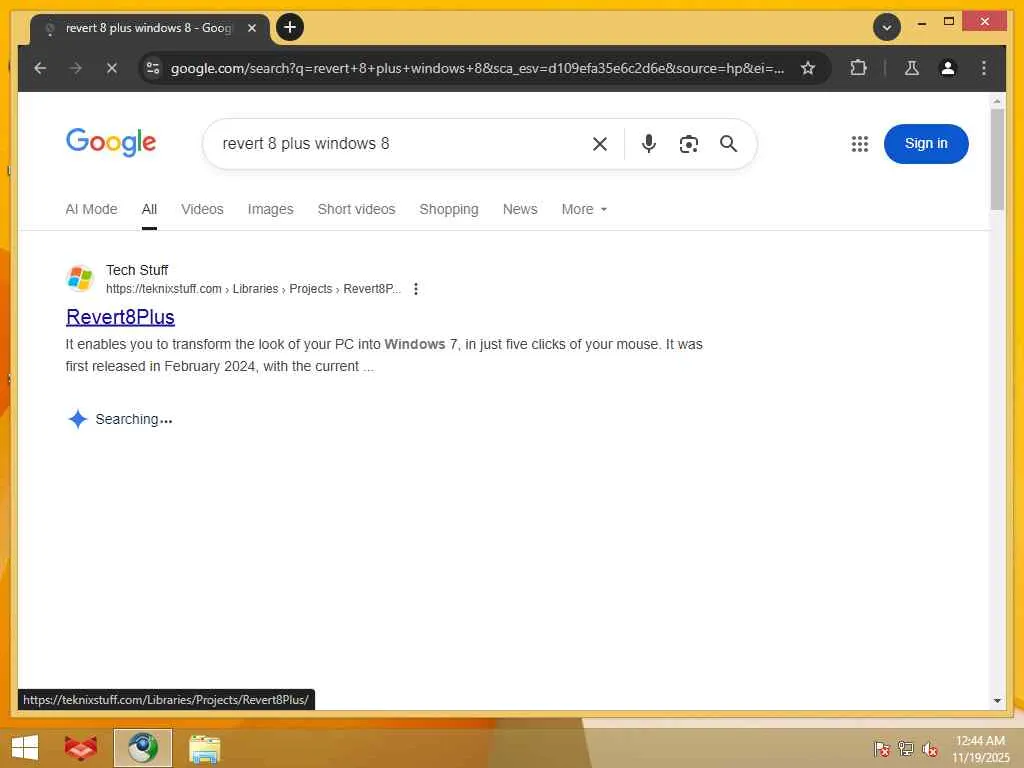Search by voice microphone icon

point(648,144)
